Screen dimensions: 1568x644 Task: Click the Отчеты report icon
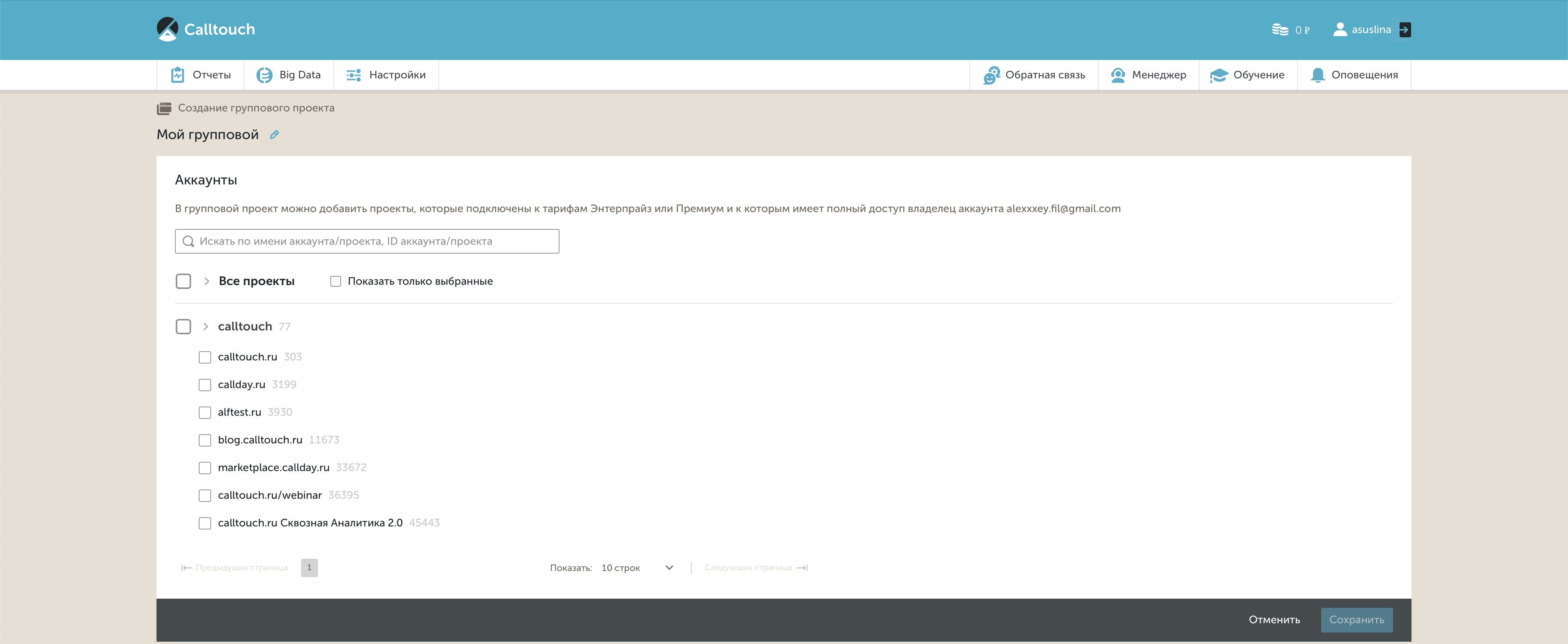(x=178, y=75)
